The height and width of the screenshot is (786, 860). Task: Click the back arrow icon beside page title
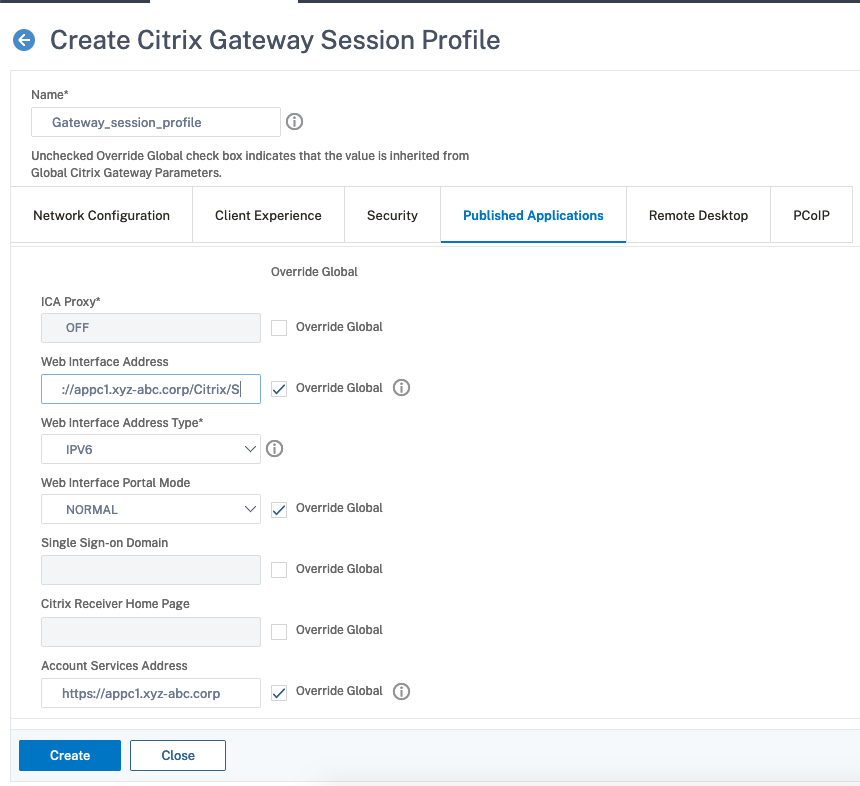pos(23,40)
